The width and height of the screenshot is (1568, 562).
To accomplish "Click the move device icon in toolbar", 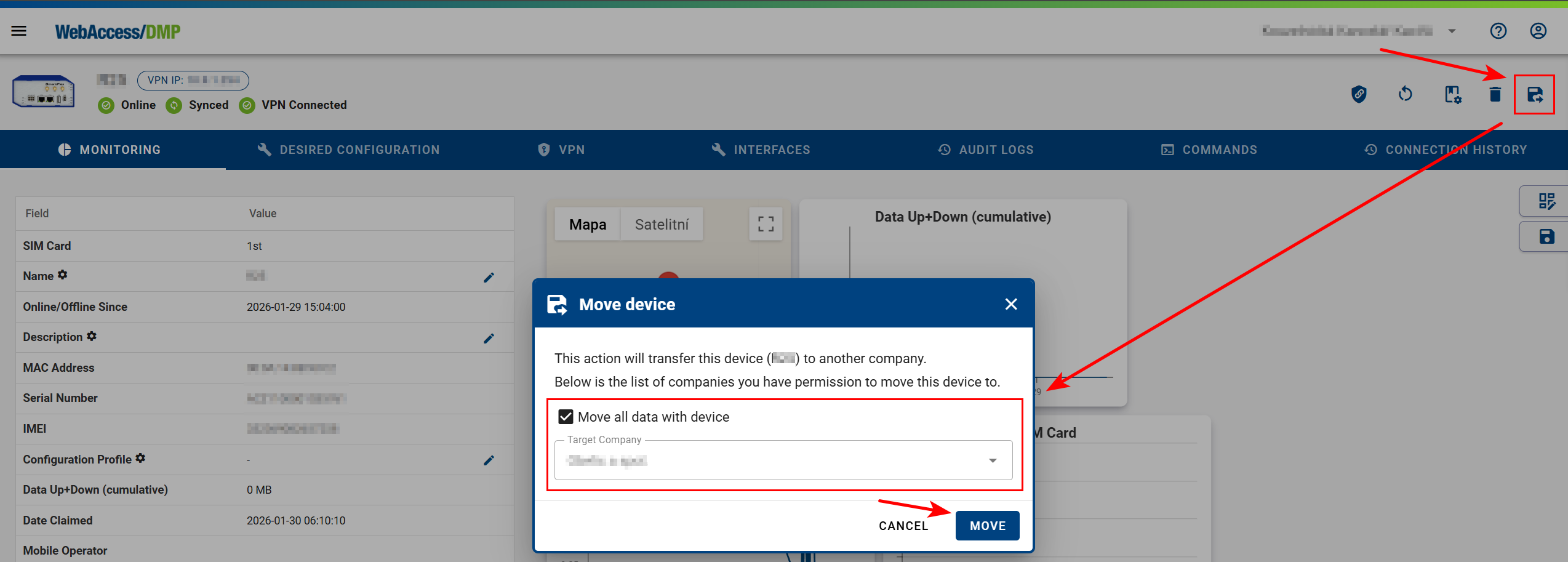I will coord(1534,95).
